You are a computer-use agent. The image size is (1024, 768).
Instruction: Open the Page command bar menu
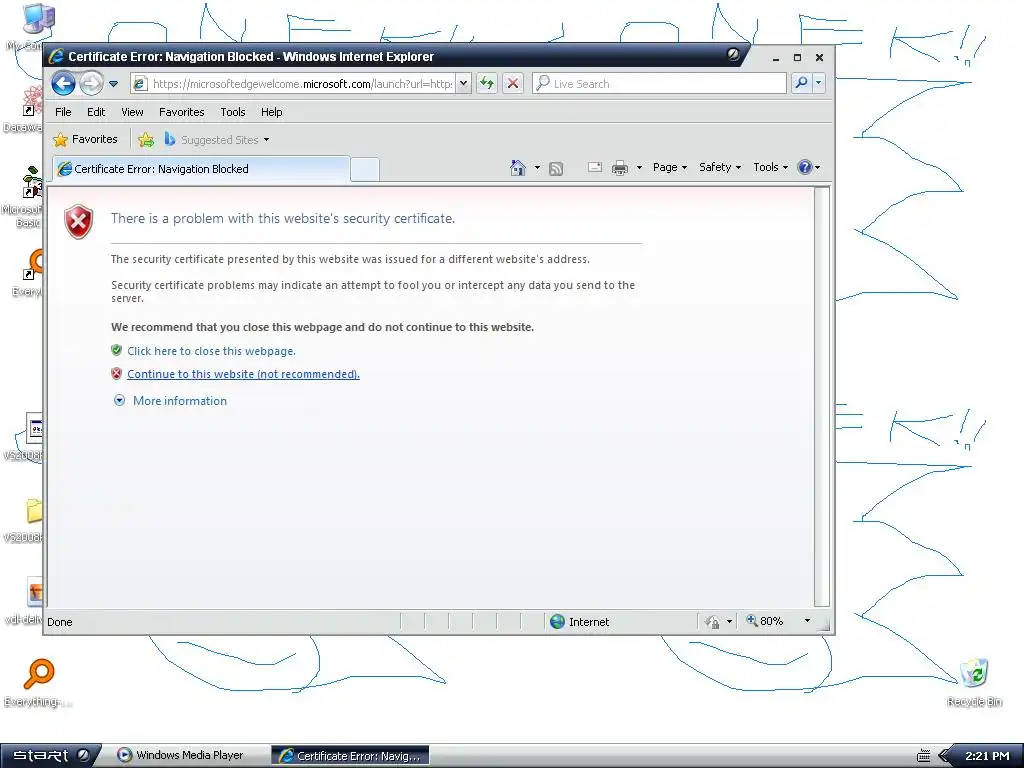tap(670, 167)
